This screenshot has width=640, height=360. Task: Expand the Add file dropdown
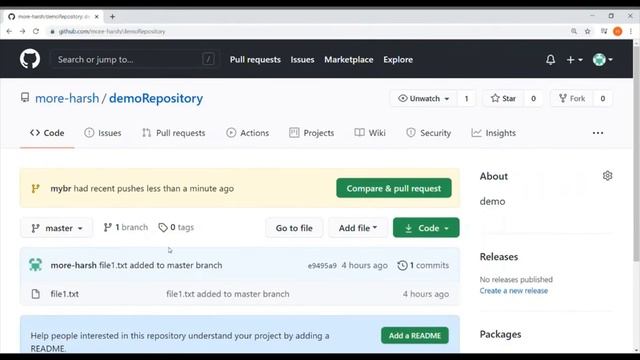coord(358,228)
